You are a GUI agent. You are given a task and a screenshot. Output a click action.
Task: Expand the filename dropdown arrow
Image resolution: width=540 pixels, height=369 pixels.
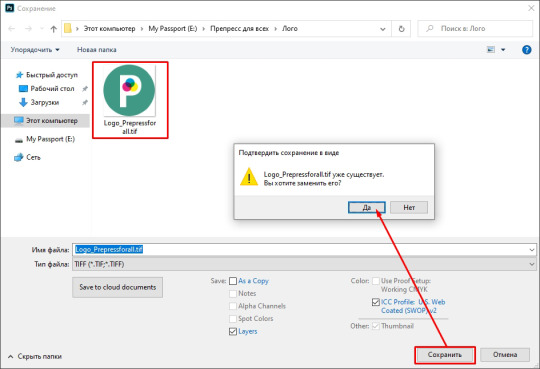[x=532, y=249]
